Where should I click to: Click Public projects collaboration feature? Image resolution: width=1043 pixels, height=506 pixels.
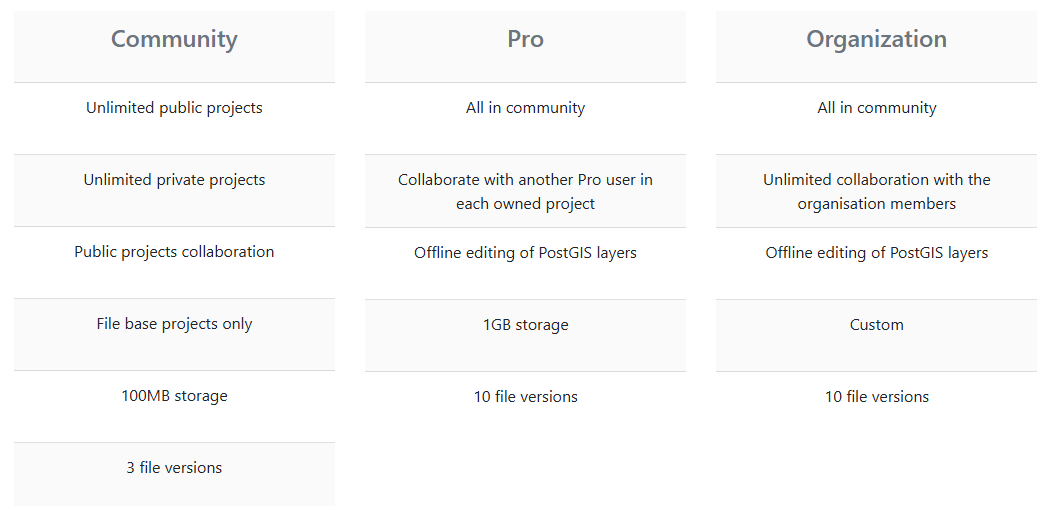tap(174, 252)
